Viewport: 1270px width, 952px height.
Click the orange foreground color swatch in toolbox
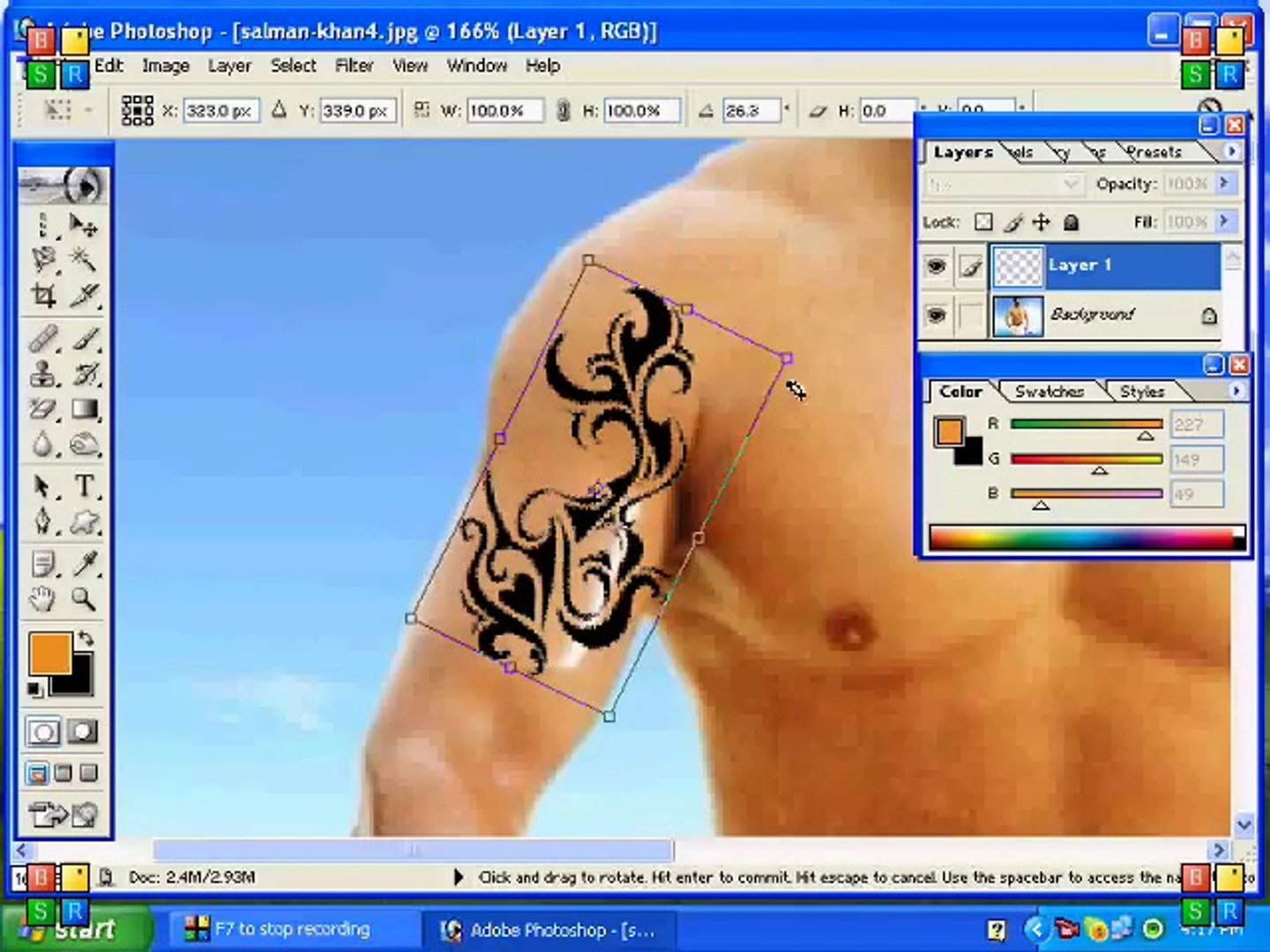pos(49,654)
